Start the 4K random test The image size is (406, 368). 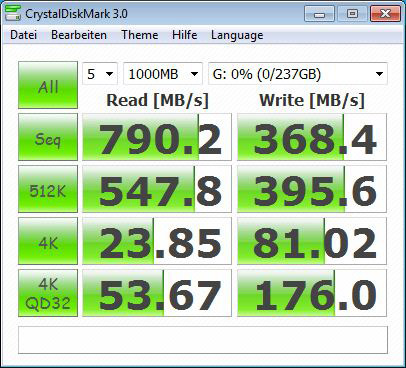[x=48, y=241]
